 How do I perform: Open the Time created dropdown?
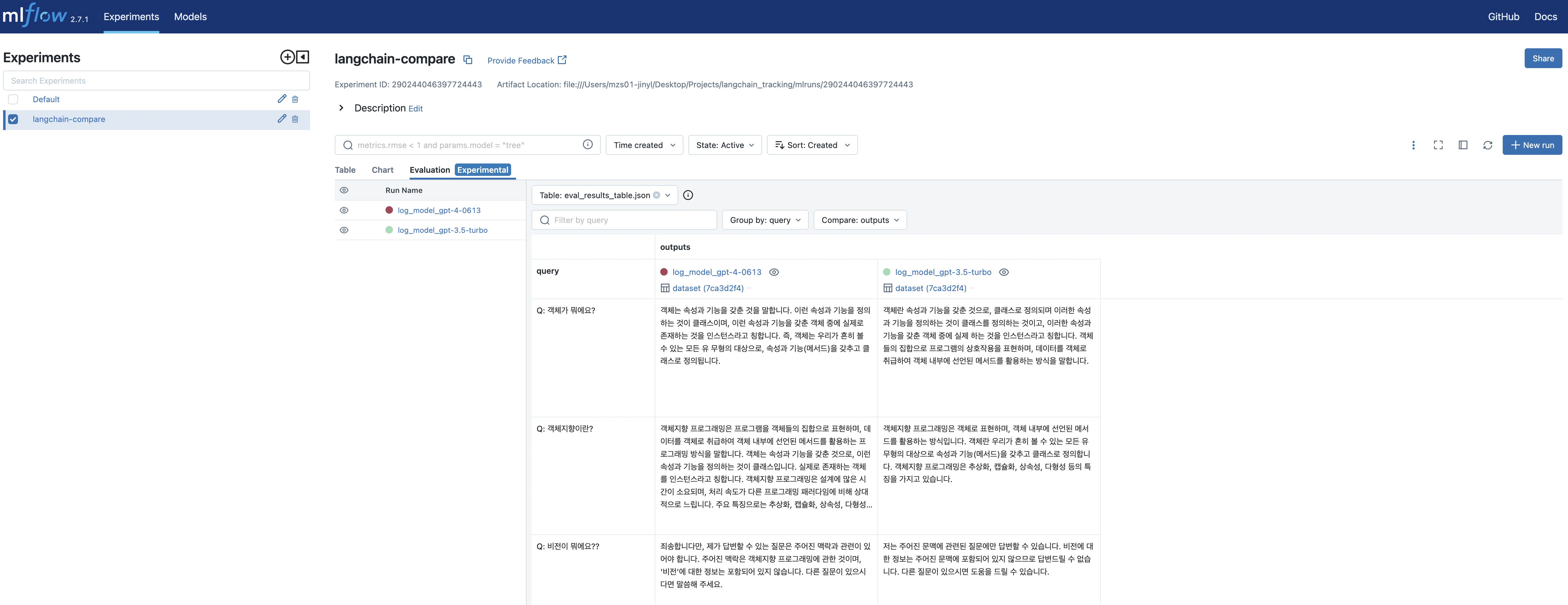[644, 145]
